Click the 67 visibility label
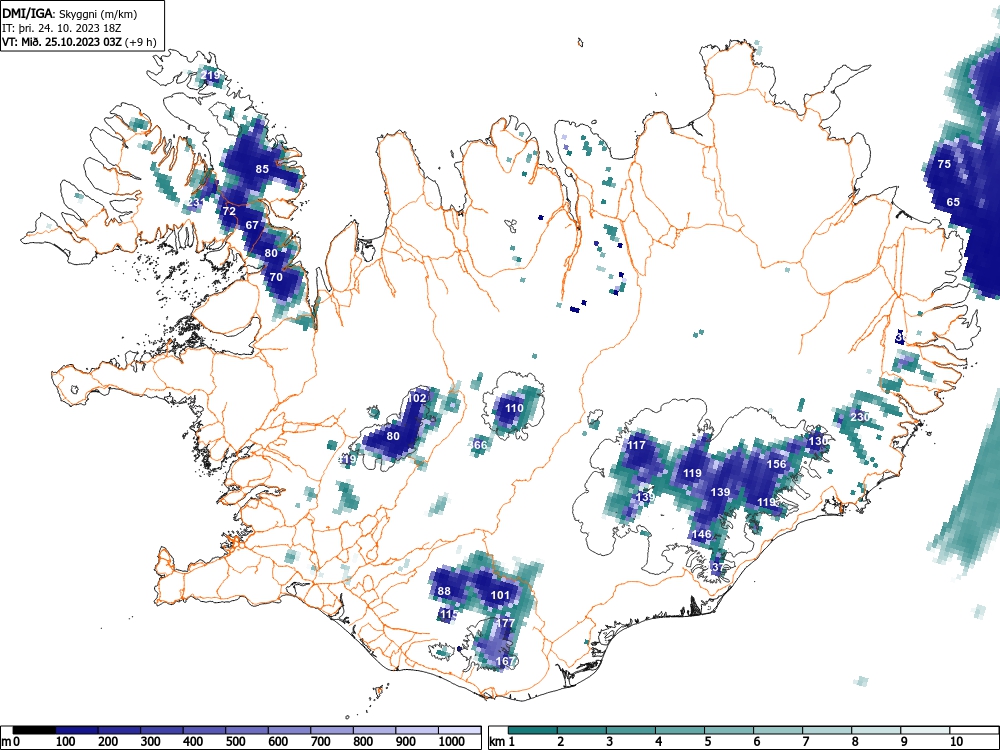 coord(253,225)
